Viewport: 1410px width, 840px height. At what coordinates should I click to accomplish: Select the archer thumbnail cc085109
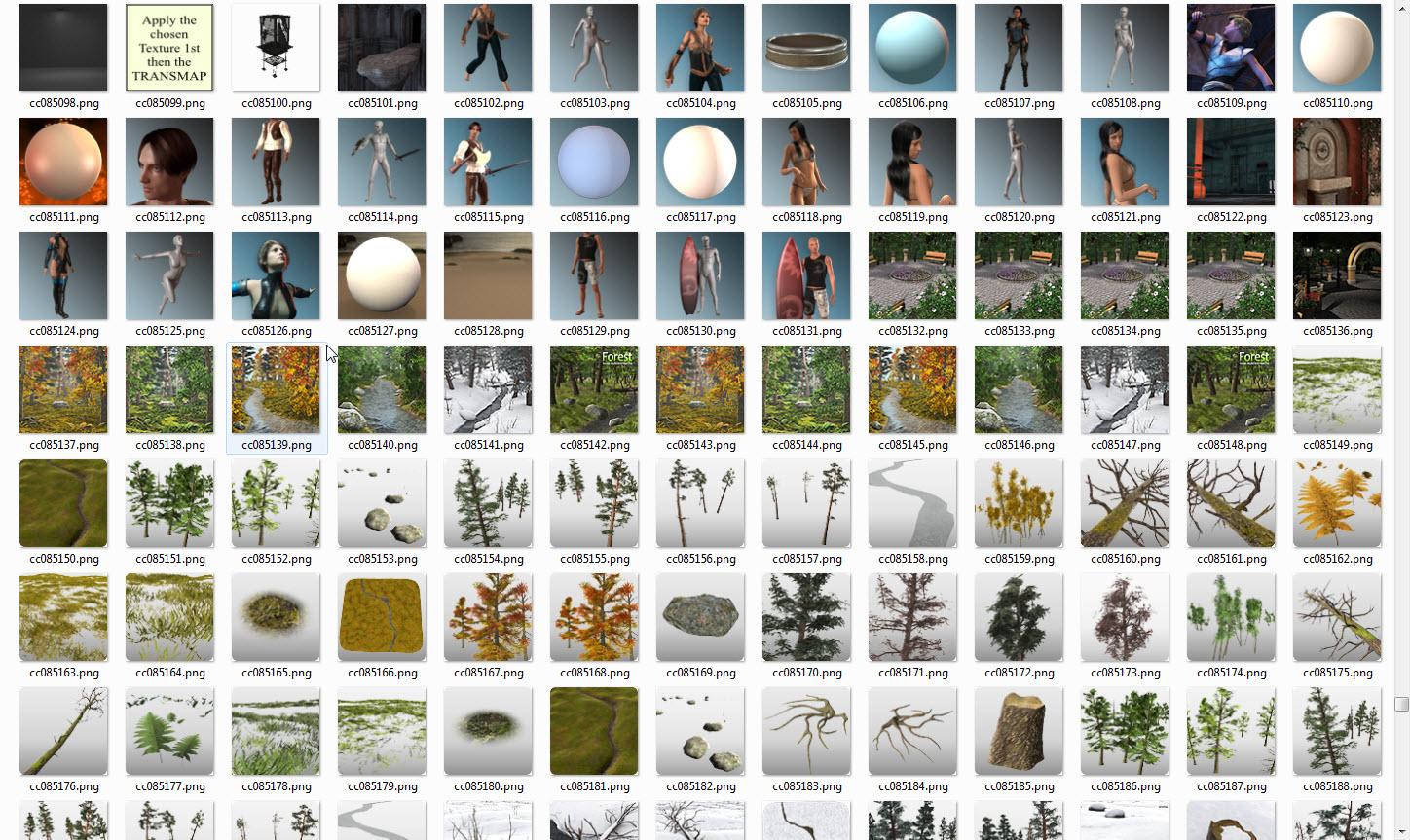point(1231,48)
